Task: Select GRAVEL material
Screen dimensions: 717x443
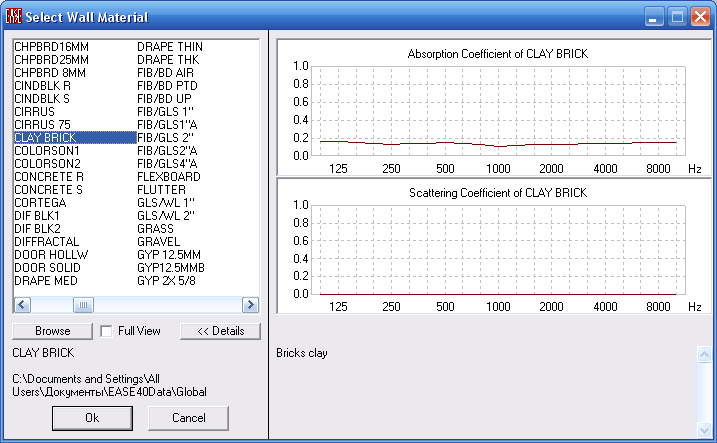Action: [159, 241]
